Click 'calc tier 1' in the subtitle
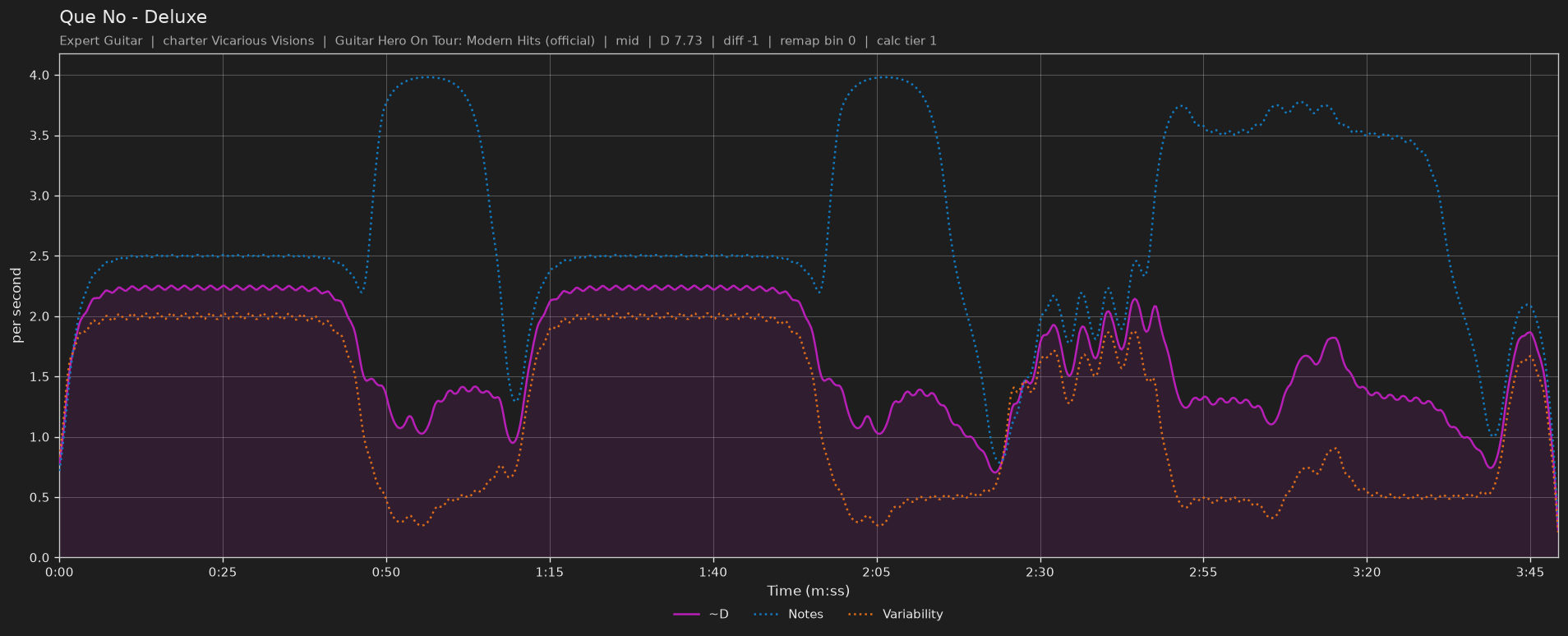This screenshot has height=636, width=1568. coord(906,41)
